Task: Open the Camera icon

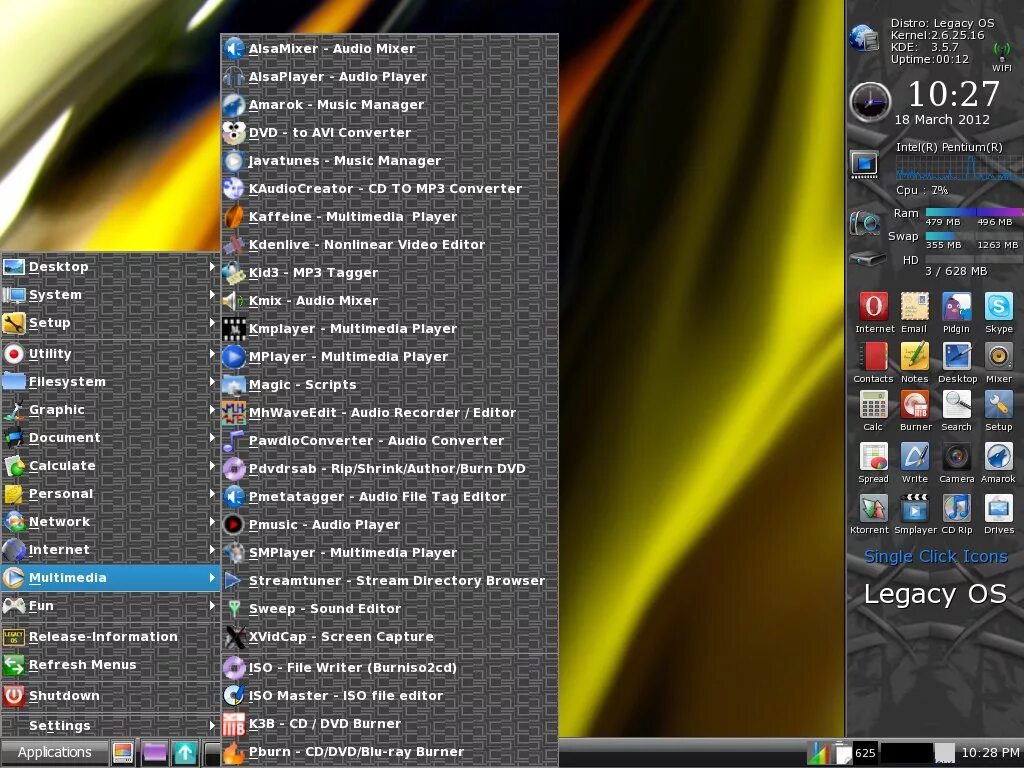Action: click(x=957, y=456)
